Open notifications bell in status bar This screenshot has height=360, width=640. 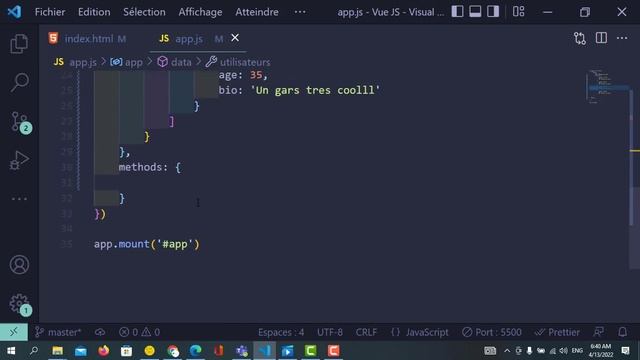coord(622,332)
